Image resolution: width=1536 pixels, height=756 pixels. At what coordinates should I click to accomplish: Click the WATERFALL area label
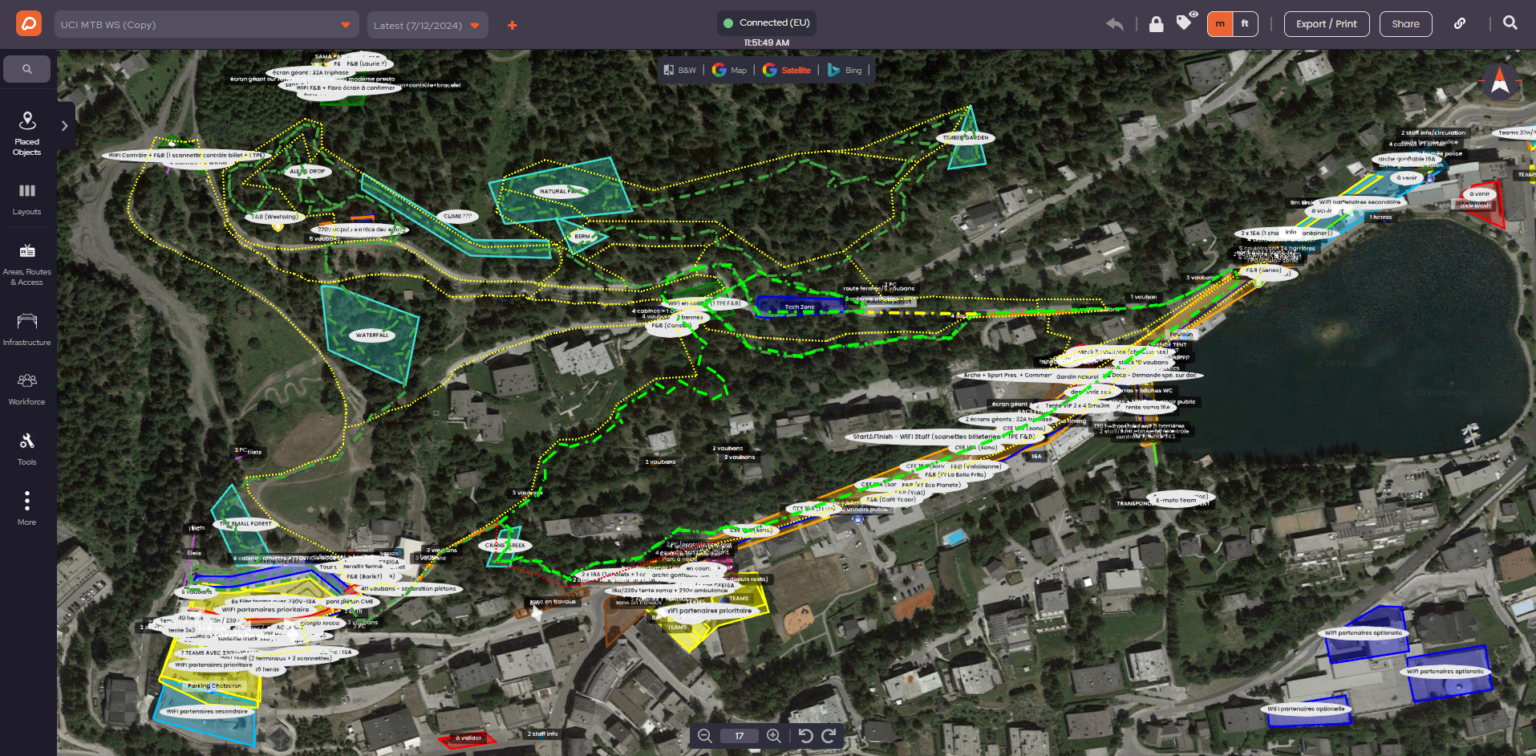(x=371, y=335)
